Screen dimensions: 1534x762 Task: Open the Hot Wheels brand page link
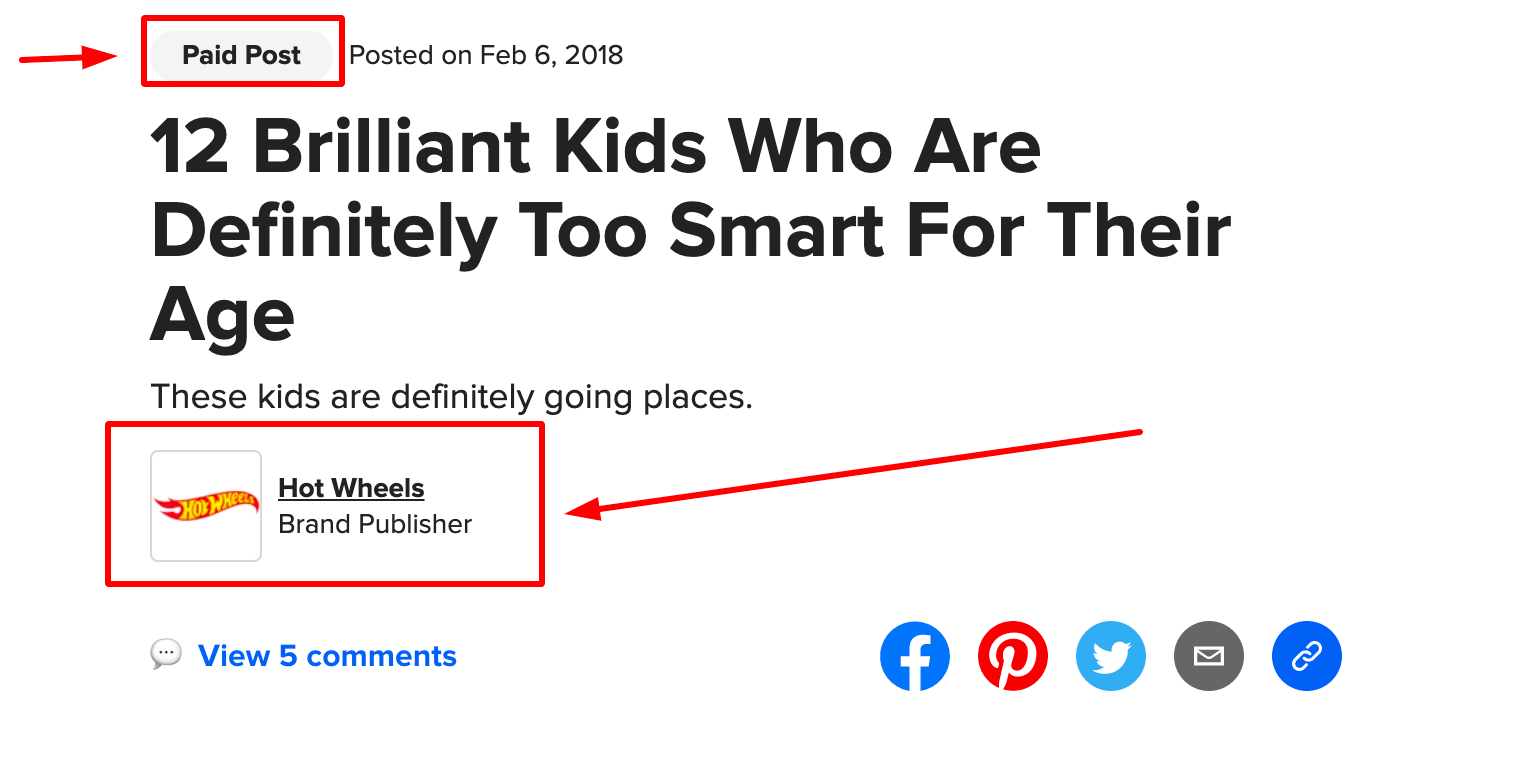[351, 488]
